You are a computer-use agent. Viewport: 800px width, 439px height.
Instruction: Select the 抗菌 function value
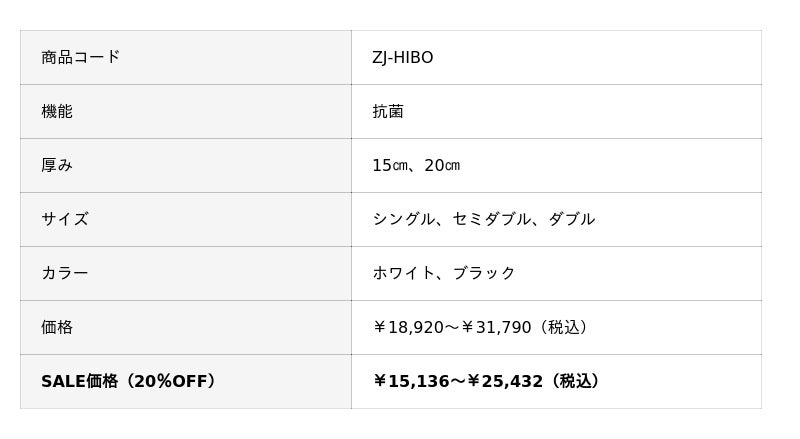coord(388,111)
